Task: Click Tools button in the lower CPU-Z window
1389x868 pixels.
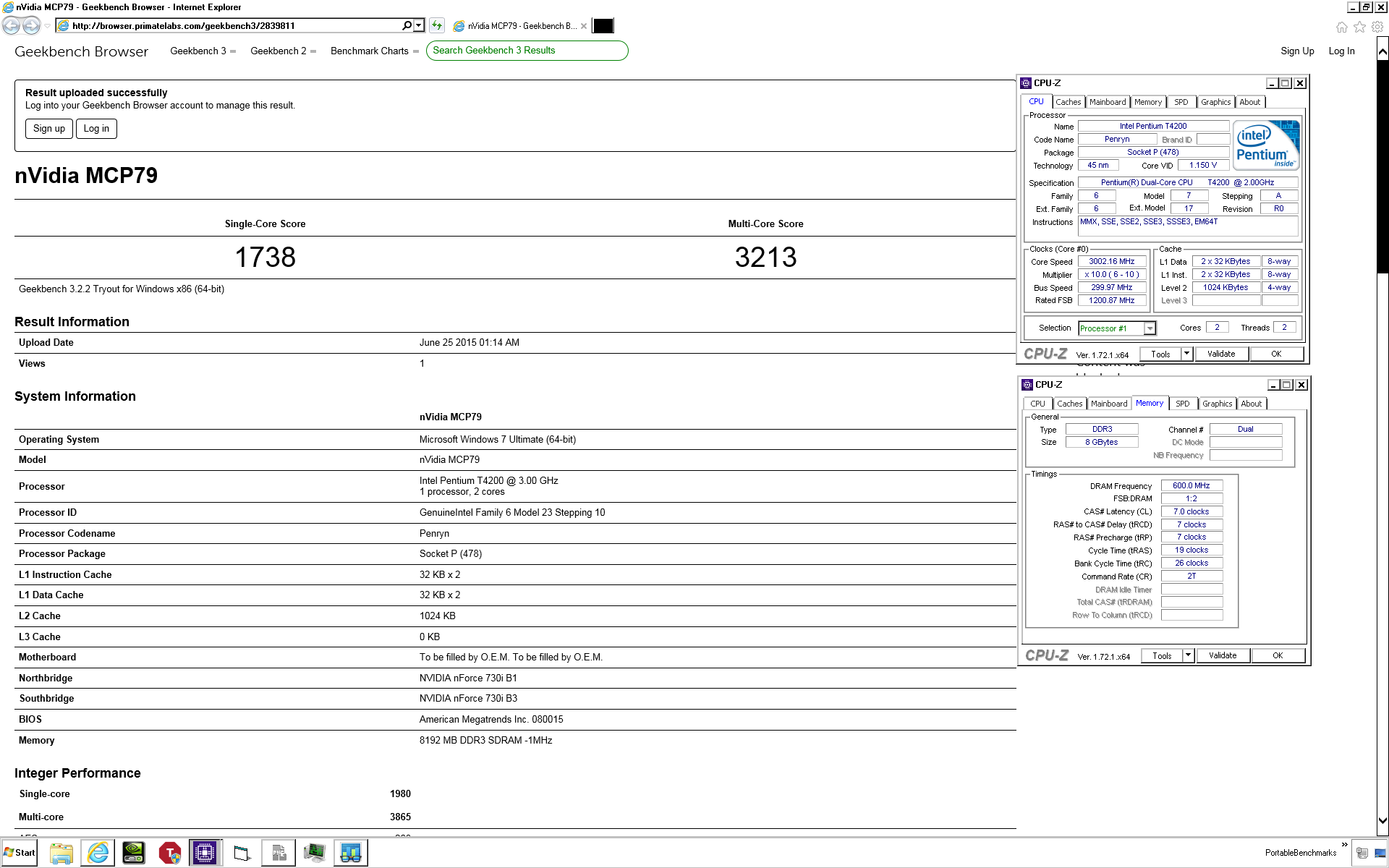Action: [x=1162, y=656]
